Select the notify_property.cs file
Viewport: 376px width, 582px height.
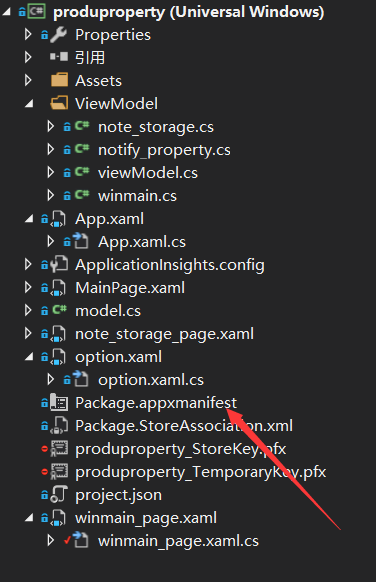(164, 150)
